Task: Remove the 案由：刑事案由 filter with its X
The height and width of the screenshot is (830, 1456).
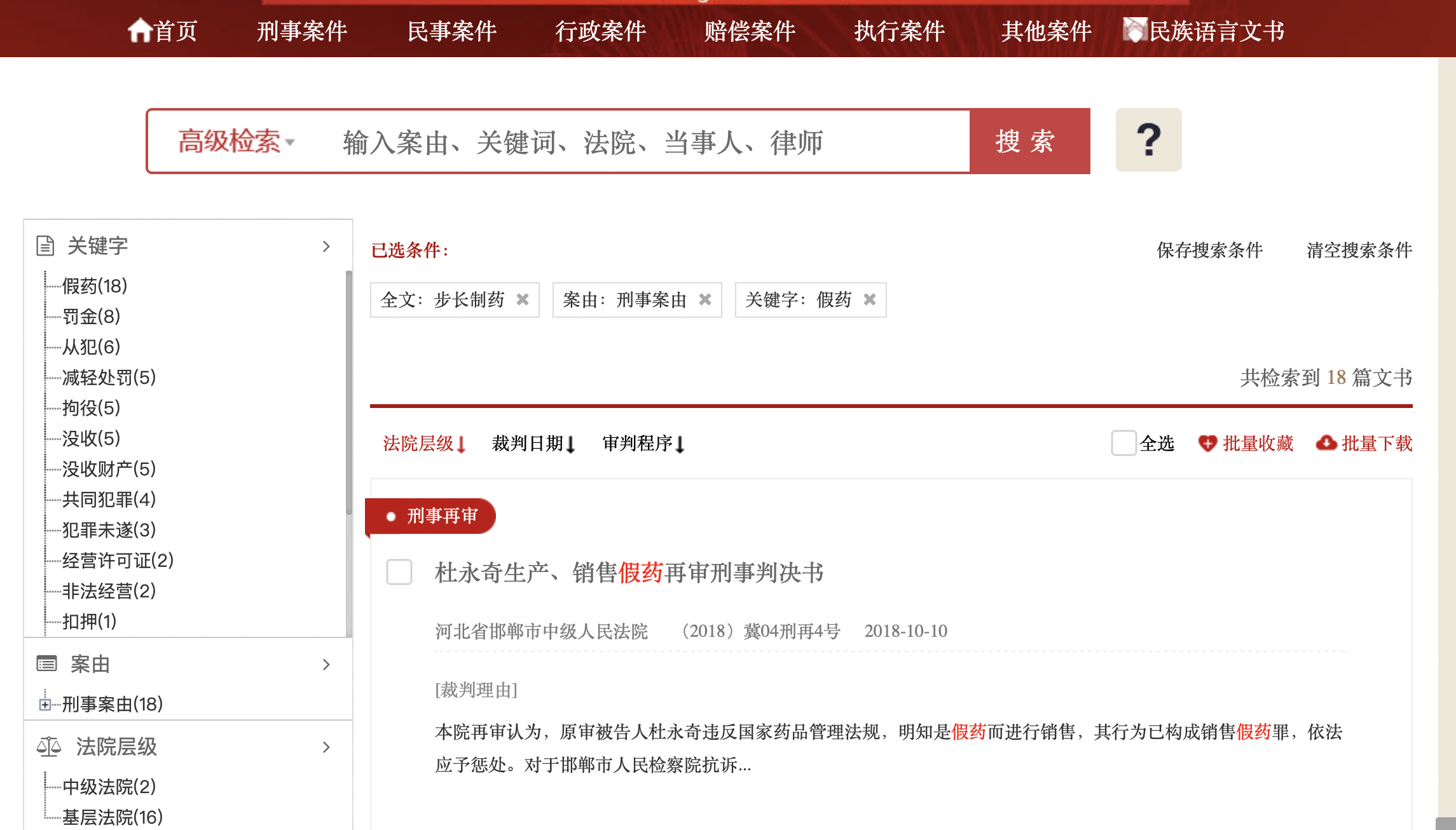Action: (705, 299)
